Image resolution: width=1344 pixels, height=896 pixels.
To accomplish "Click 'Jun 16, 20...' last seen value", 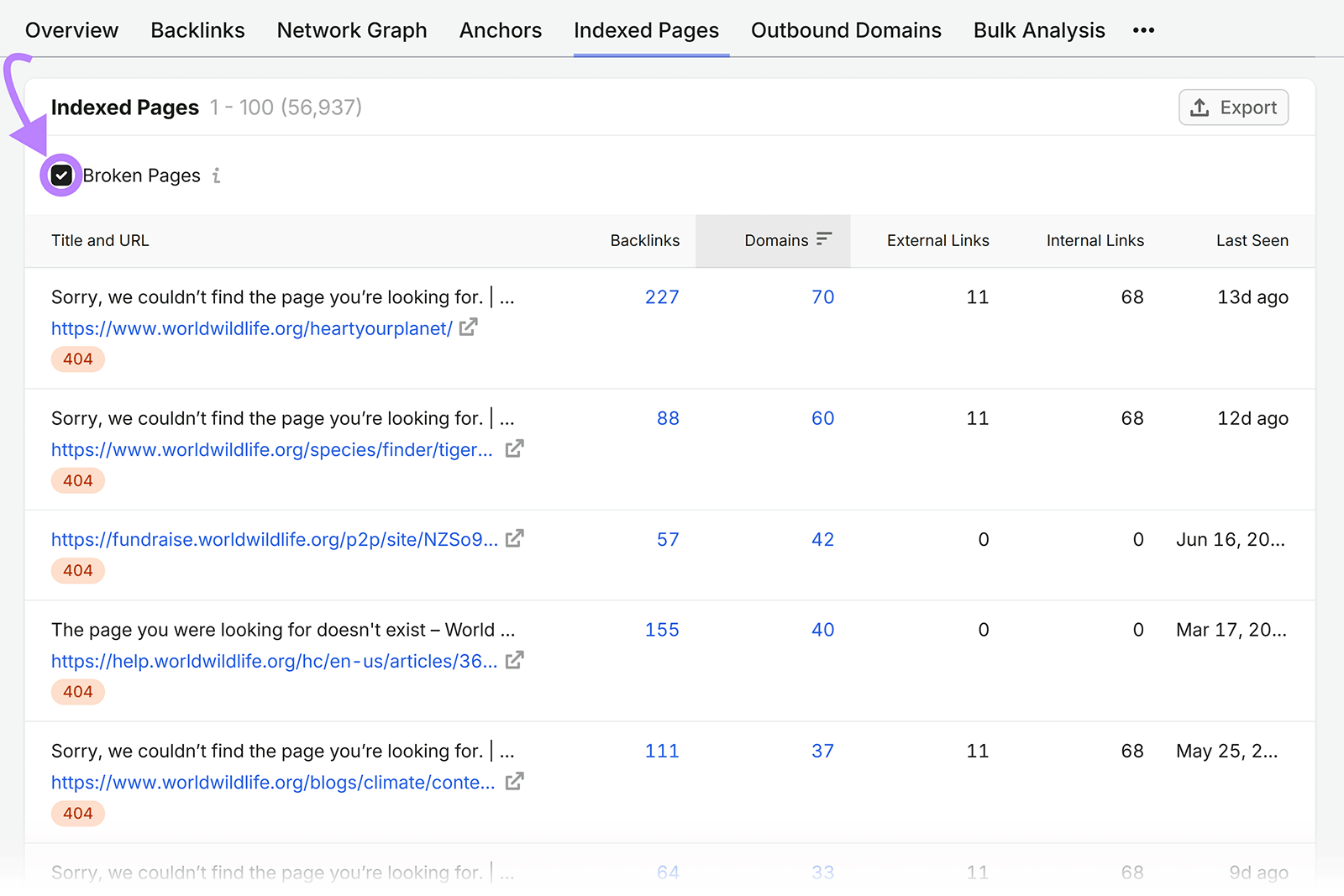I will click(1231, 540).
